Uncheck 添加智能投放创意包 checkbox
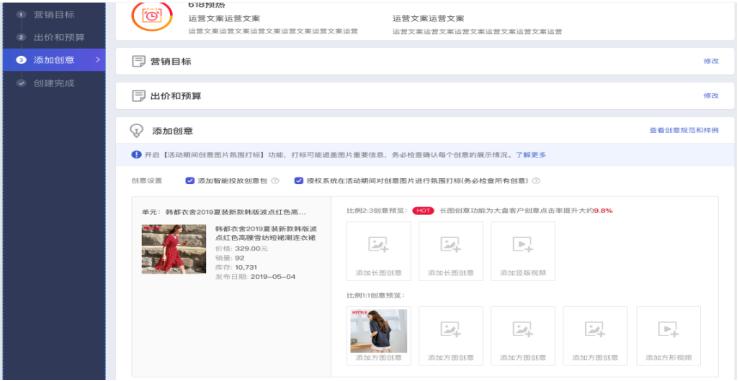738x381 pixels. tap(190, 180)
